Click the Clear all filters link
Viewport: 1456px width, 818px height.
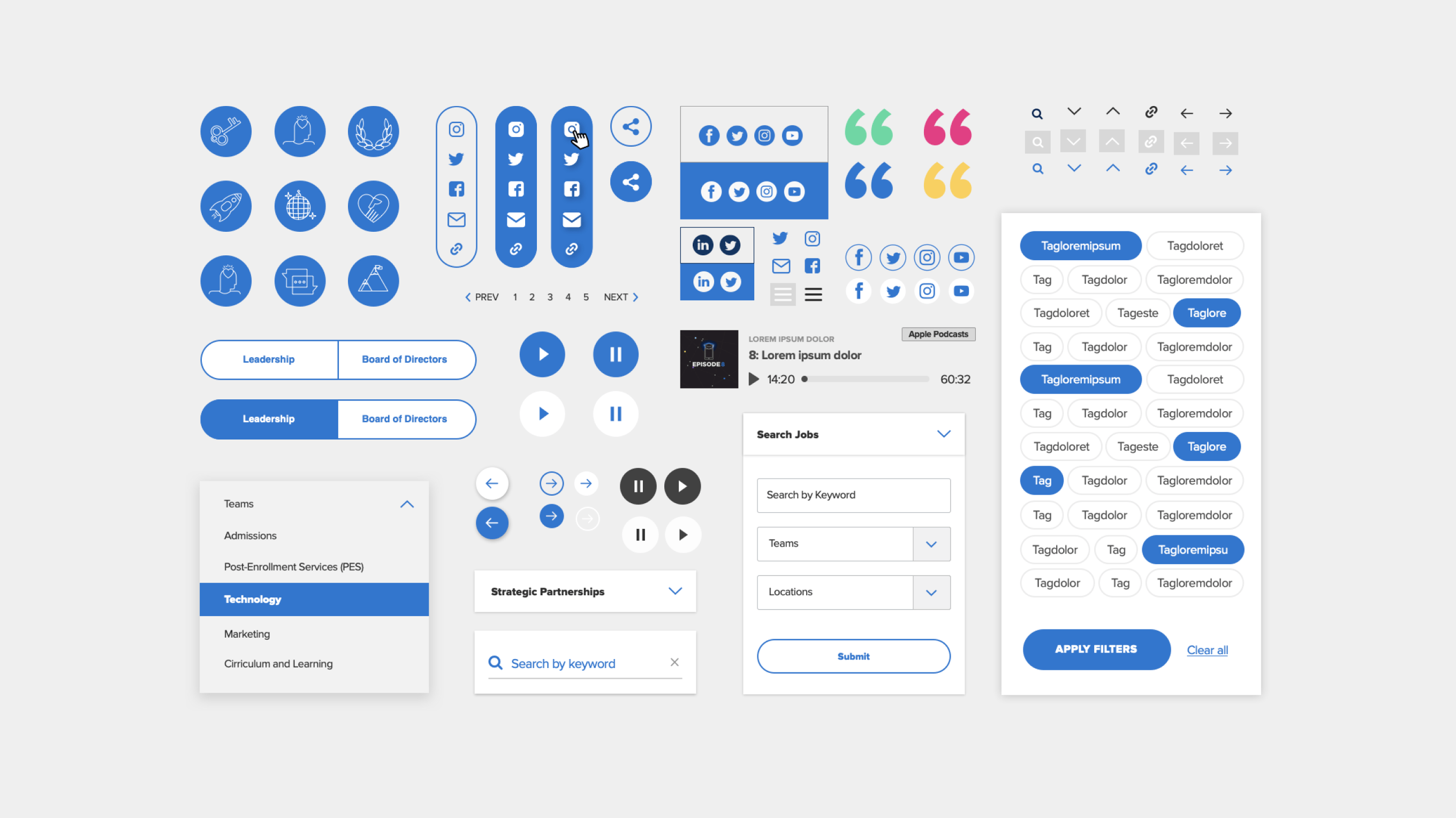click(x=1206, y=650)
